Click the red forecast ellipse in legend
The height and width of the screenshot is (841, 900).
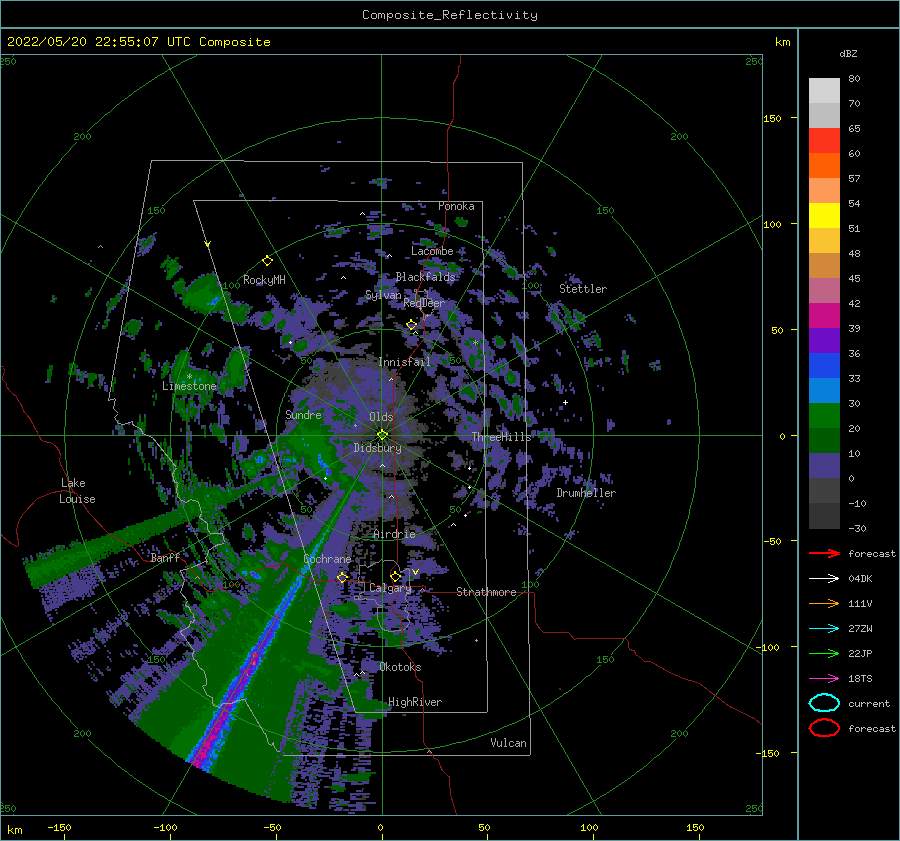point(824,728)
